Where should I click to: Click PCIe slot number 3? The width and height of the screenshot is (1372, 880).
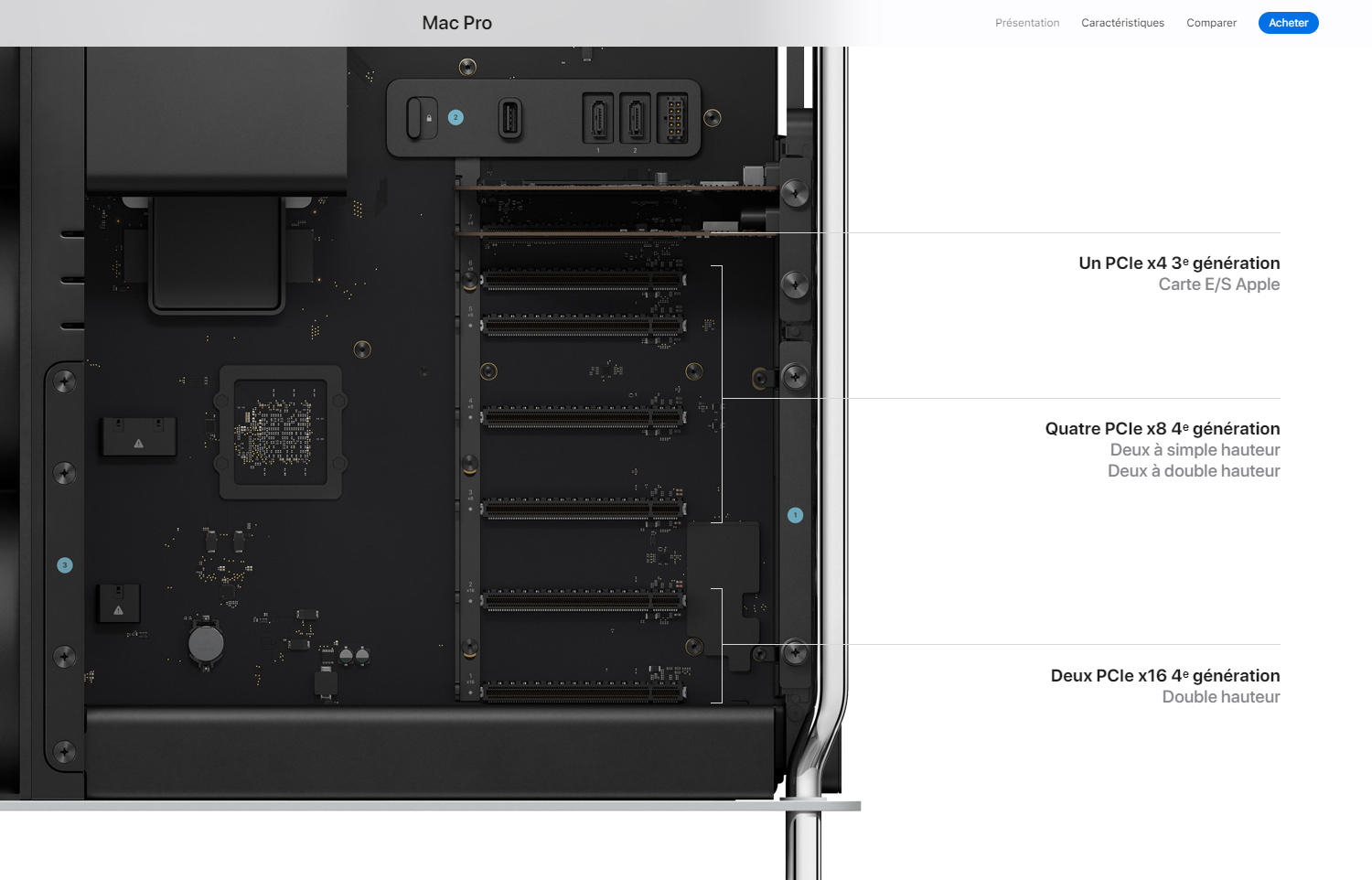pos(584,509)
